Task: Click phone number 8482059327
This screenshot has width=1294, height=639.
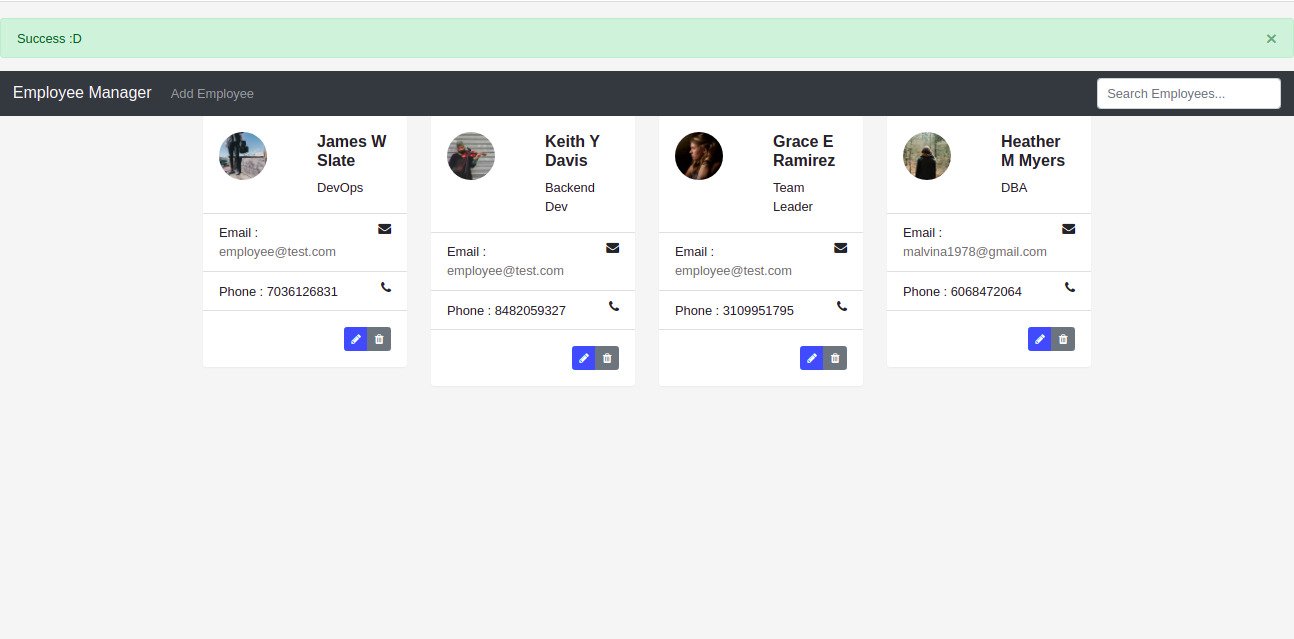Action: (530, 311)
